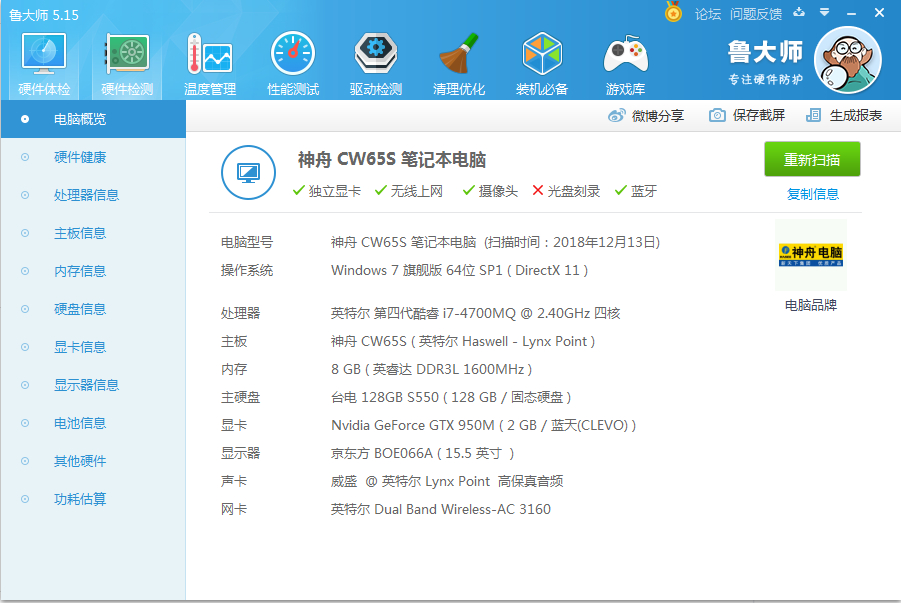Open 其他硬件 in the sidebar
The width and height of the screenshot is (901, 603).
[93, 461]
